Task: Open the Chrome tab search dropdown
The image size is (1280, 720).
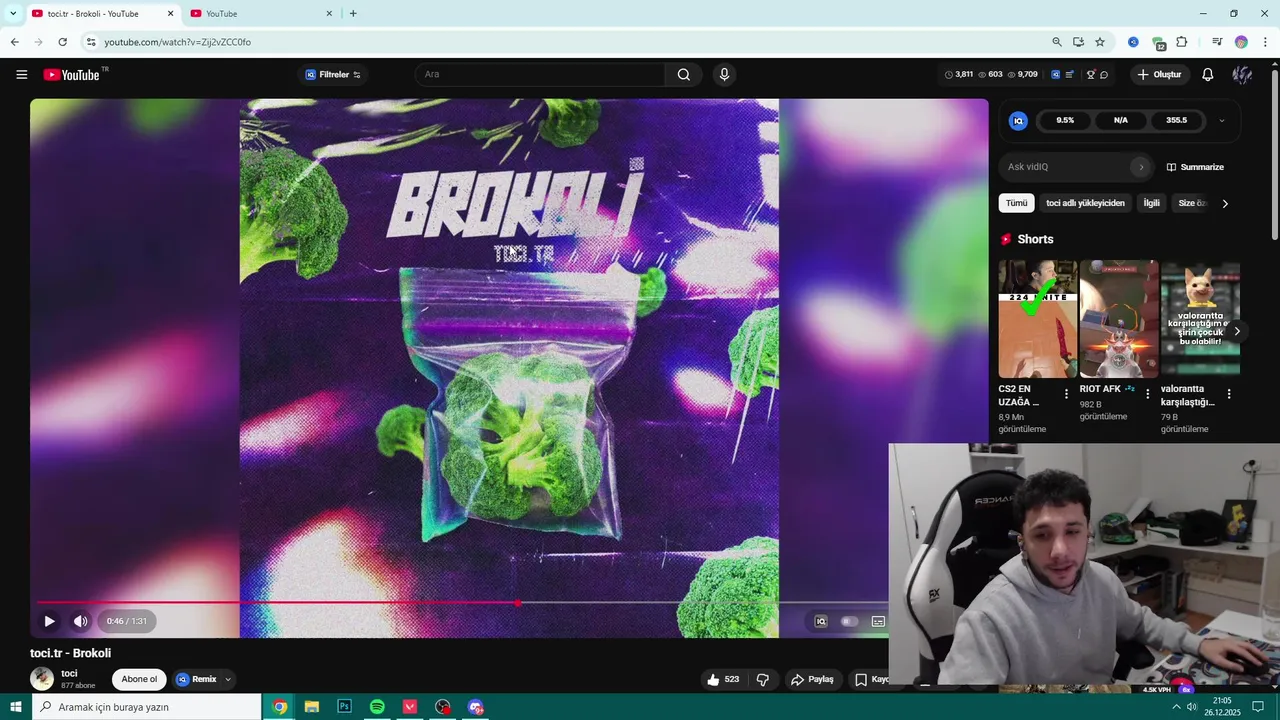Action: point(12,14)
